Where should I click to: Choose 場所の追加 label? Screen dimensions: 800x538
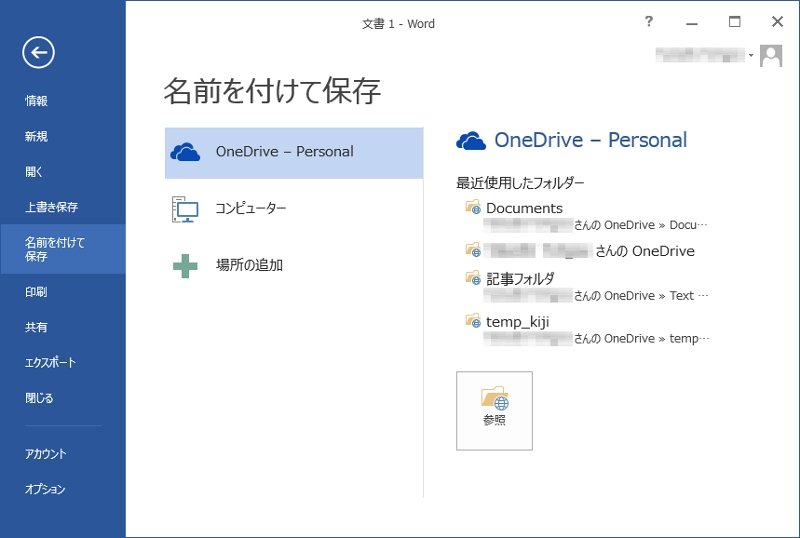click(249, 265)
